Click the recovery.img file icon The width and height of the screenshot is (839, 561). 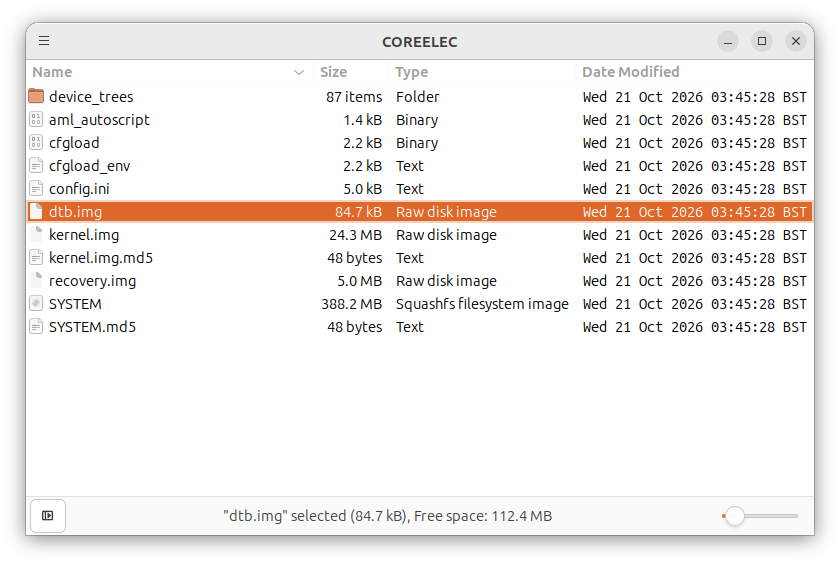point(36,280)
